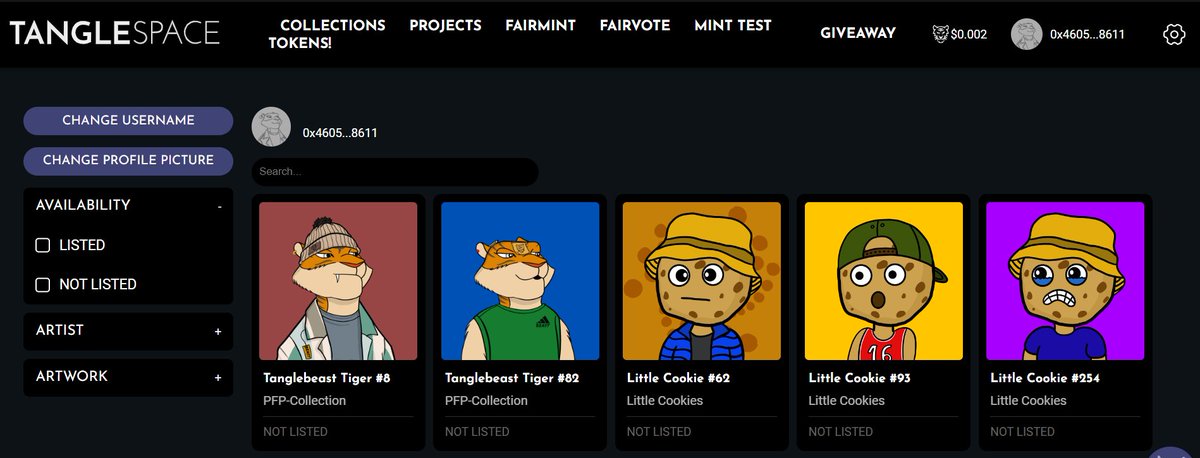Open the Tanglebeast Tiger #8 thumbnail
Screen dimensions: 1200x458
(338, 281)
